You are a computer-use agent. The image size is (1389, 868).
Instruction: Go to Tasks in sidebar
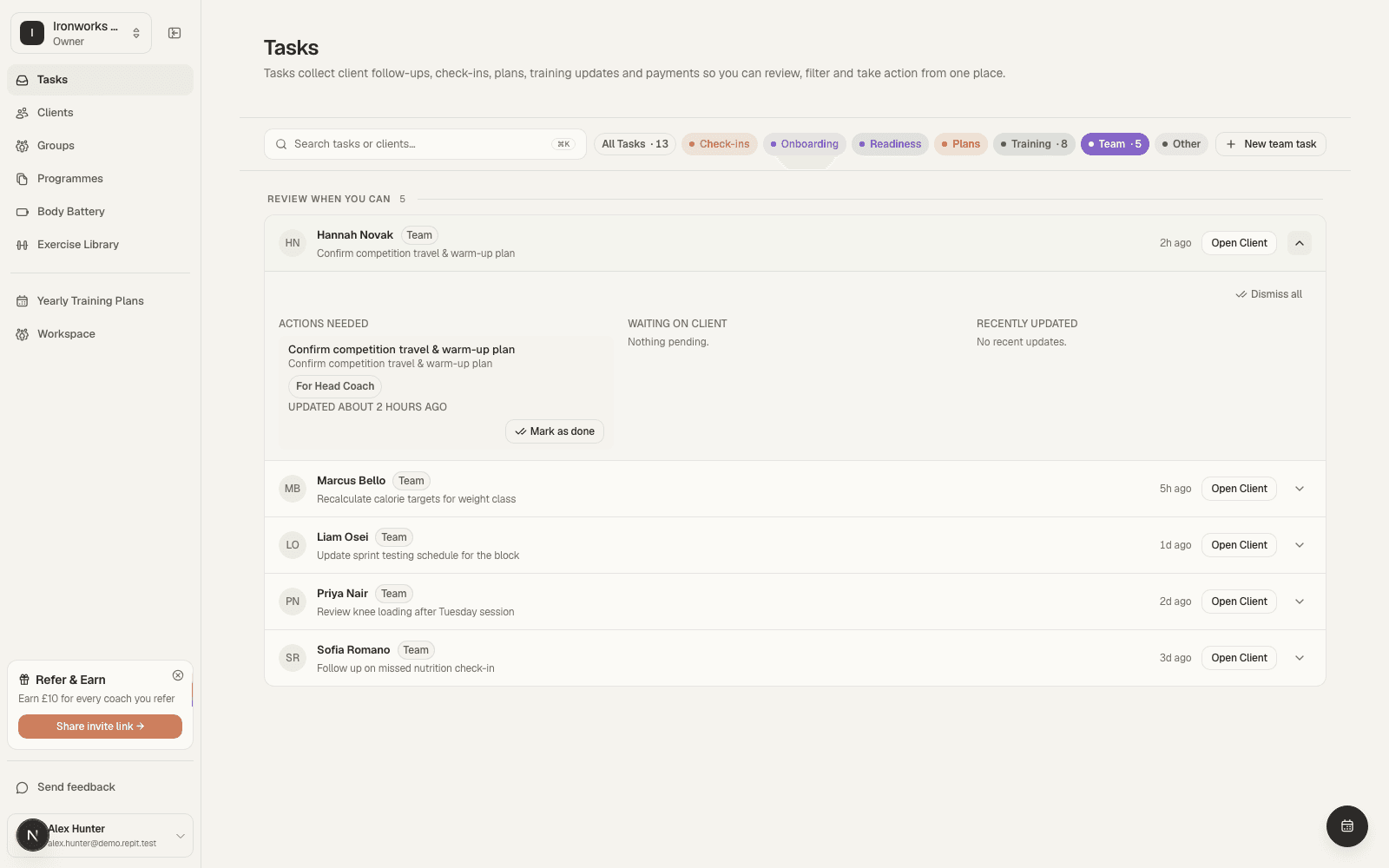(100, 80)
